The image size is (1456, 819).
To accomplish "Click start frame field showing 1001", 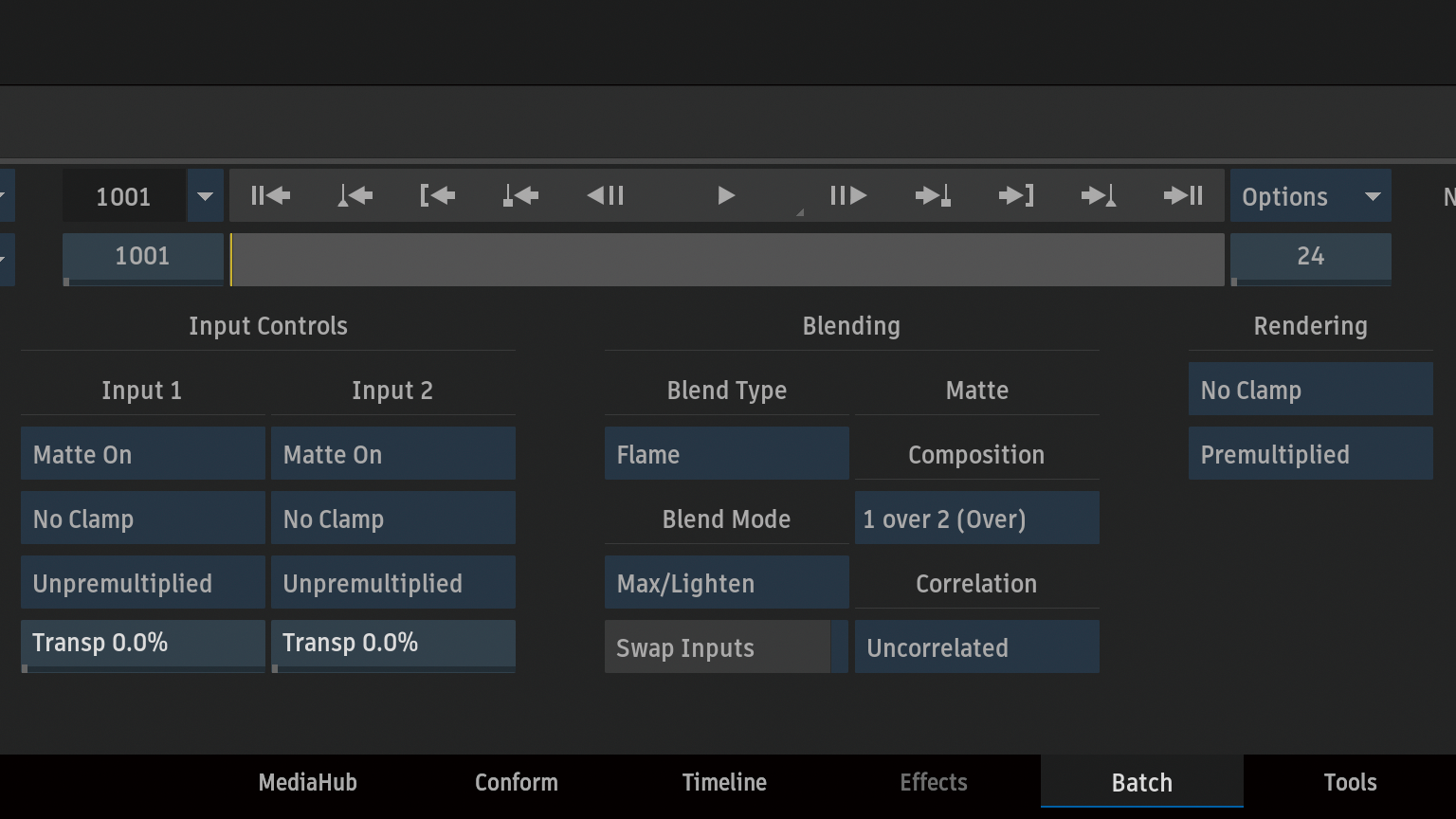I will point(142,258).
